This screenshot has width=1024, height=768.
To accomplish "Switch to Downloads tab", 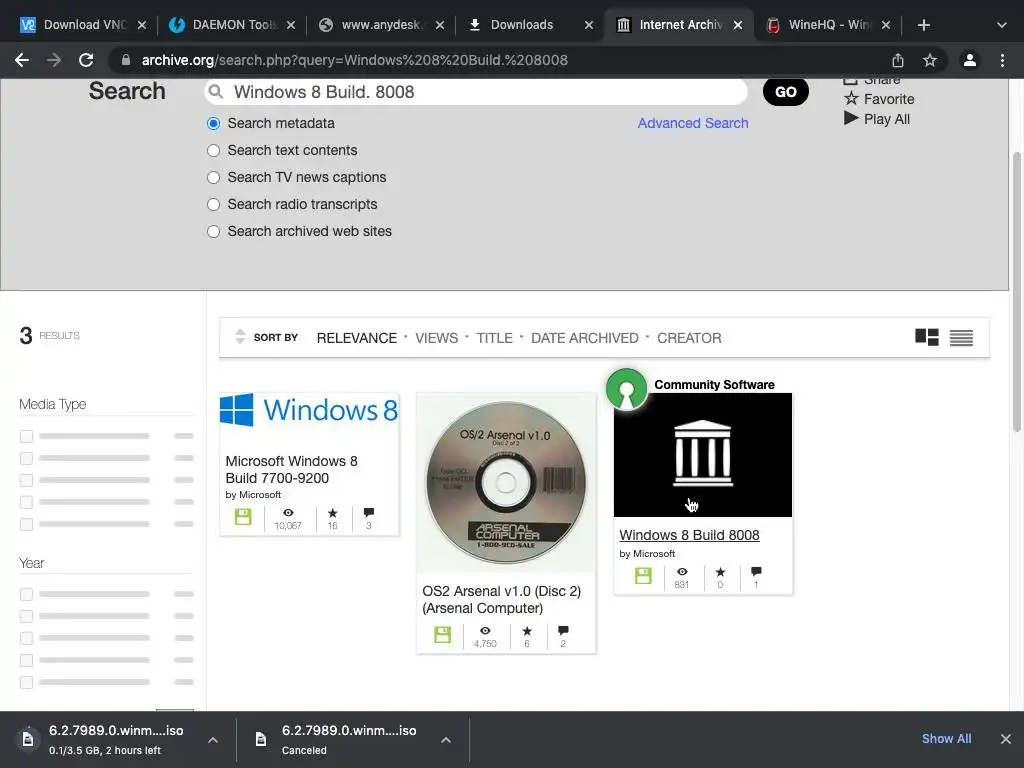I will pyautogui.click(x=522, y=25).
